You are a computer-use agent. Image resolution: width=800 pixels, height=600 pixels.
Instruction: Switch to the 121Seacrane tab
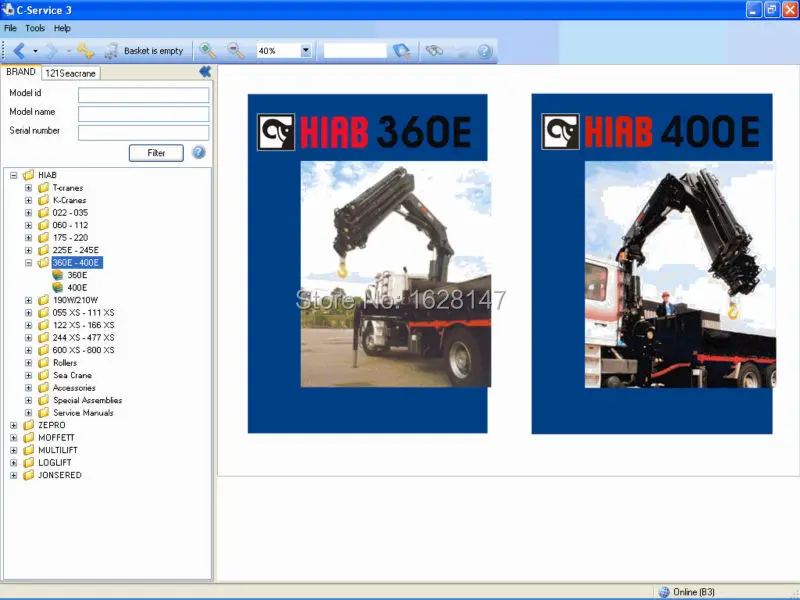[x=70, y=73]
